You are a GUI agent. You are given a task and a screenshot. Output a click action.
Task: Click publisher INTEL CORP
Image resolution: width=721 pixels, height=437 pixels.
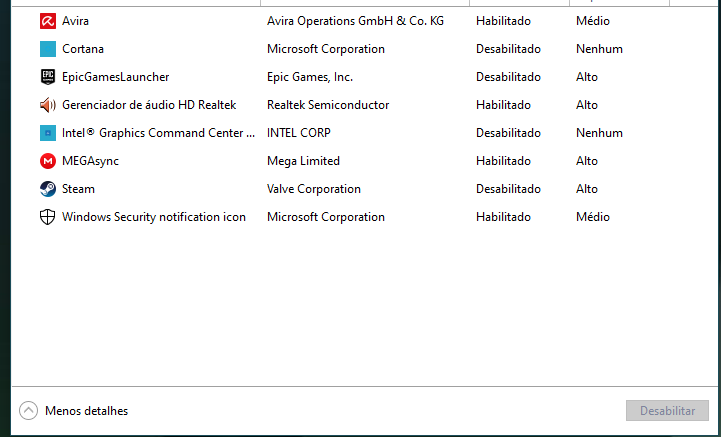pyautogui.click(x=299, y=133)
